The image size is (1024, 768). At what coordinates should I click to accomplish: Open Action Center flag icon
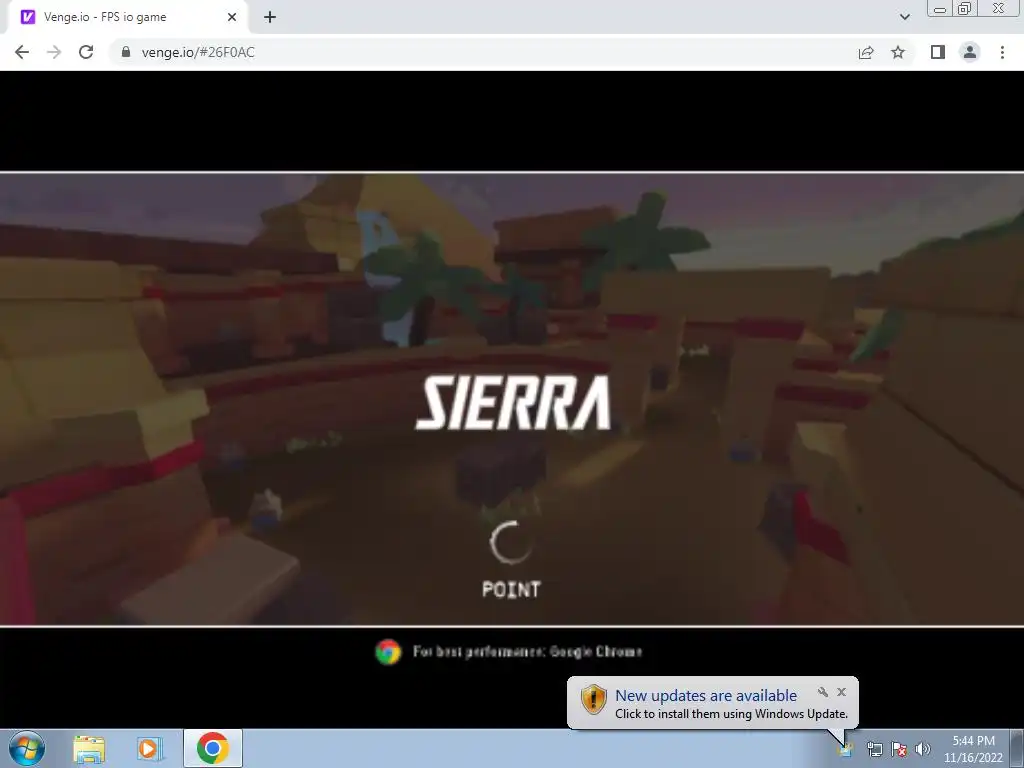pos(899,749)
